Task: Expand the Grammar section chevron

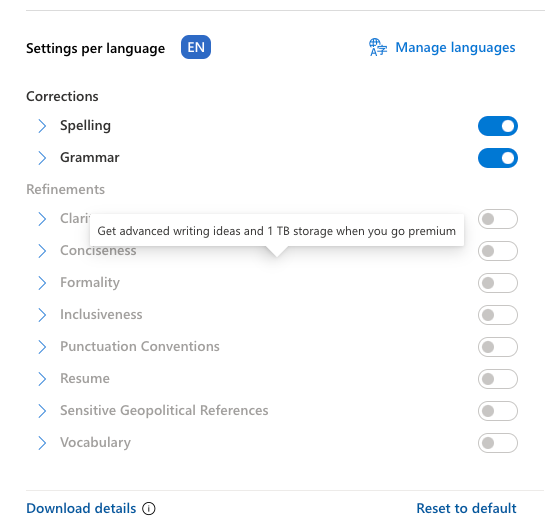Action: [42, 158]
